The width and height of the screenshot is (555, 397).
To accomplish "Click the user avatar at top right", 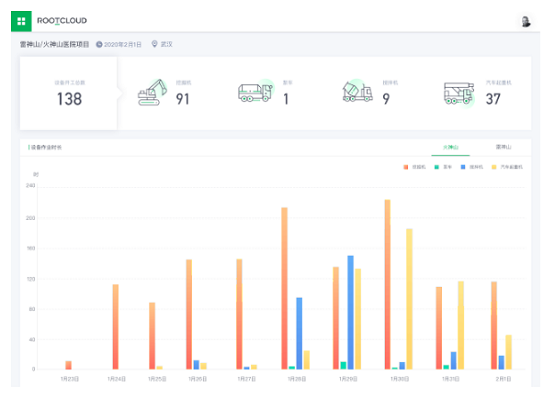I will [x=526, y=22].
